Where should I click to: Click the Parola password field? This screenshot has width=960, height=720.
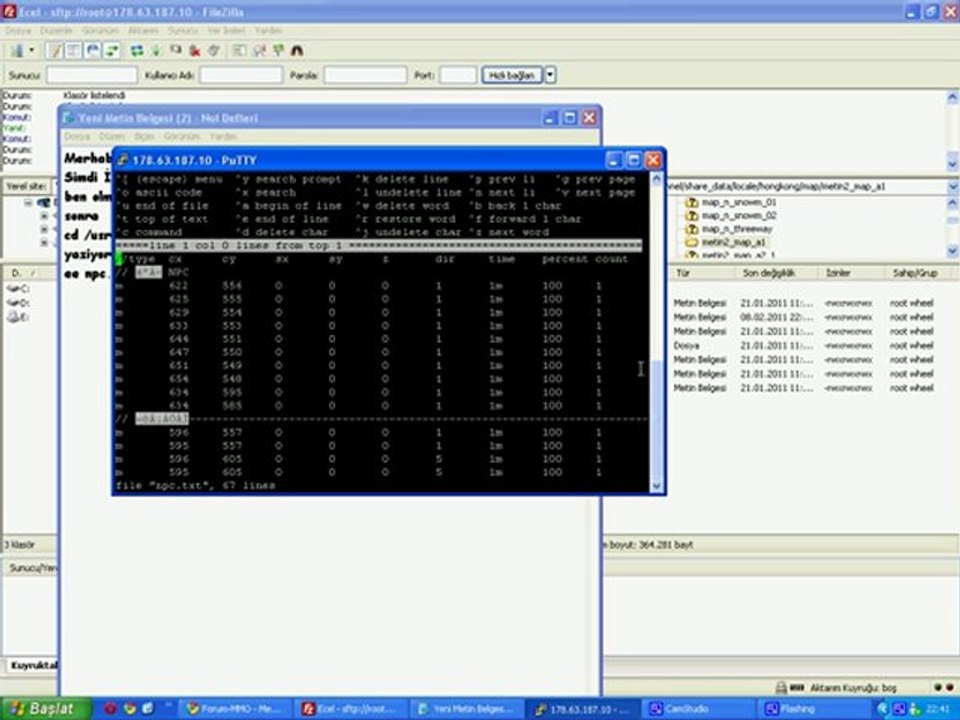[x=365, y=75]
